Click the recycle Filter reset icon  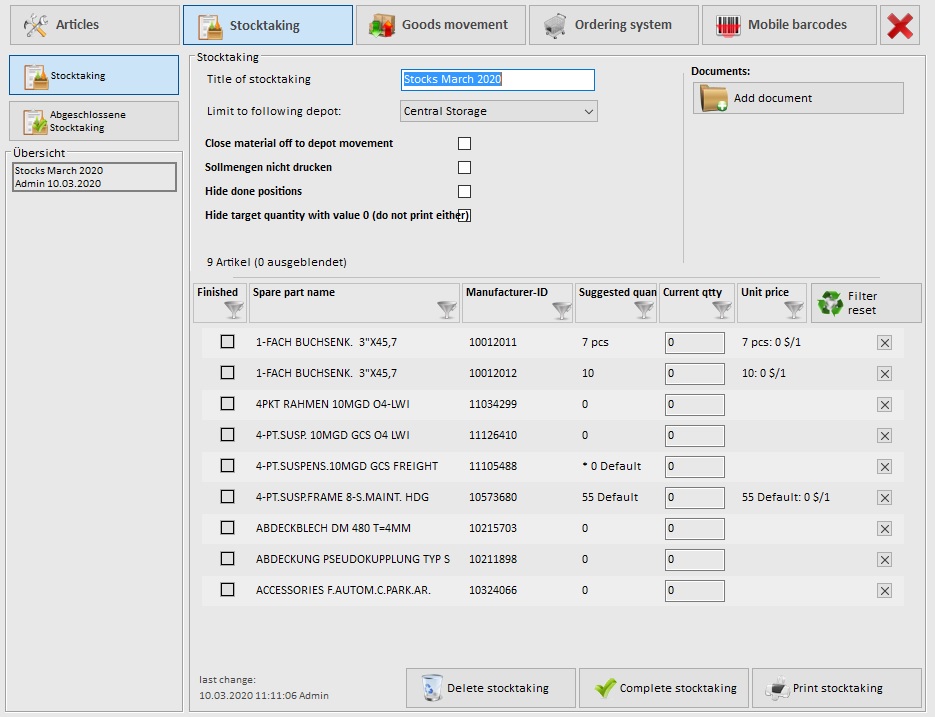click(830, 303)
